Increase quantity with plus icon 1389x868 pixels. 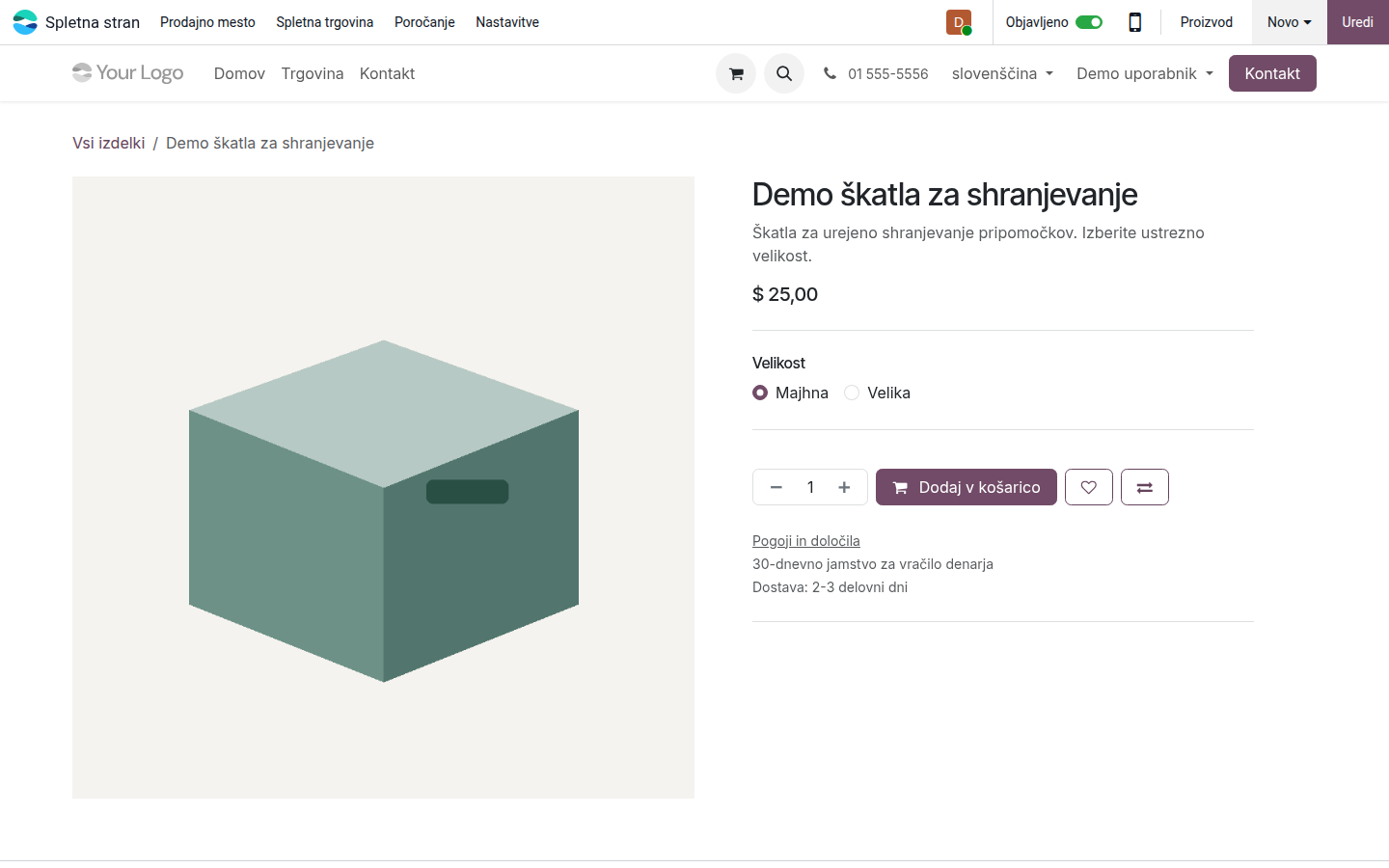click(844, 487)
